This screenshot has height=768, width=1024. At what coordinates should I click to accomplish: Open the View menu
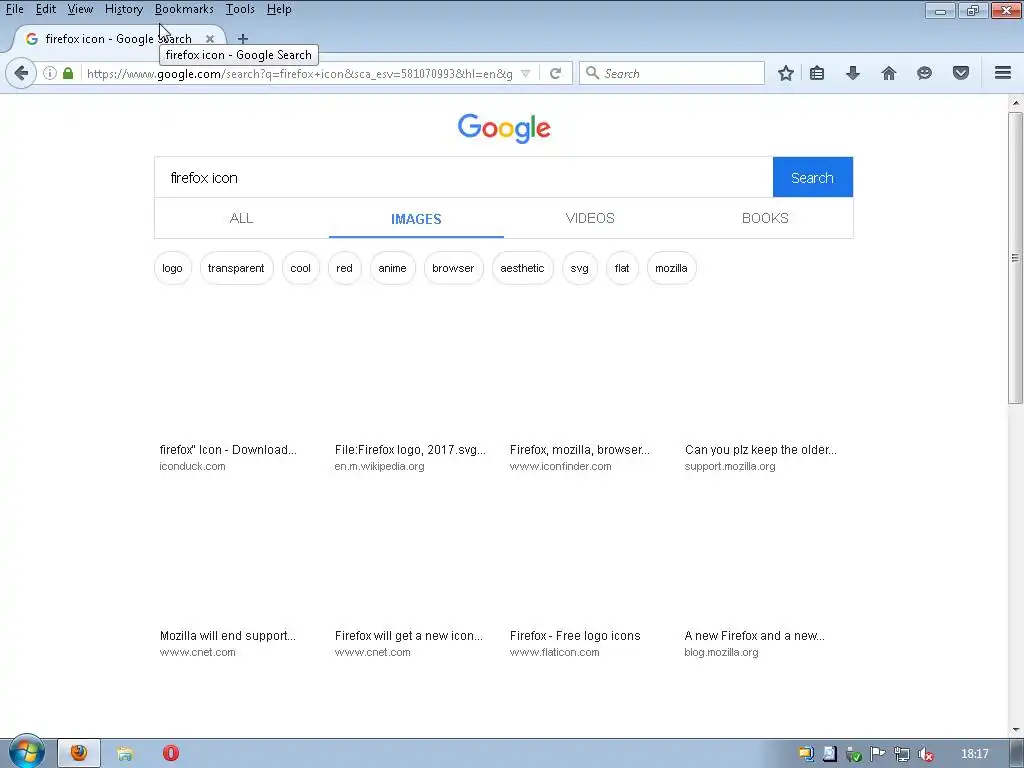[x=80, y=9]
